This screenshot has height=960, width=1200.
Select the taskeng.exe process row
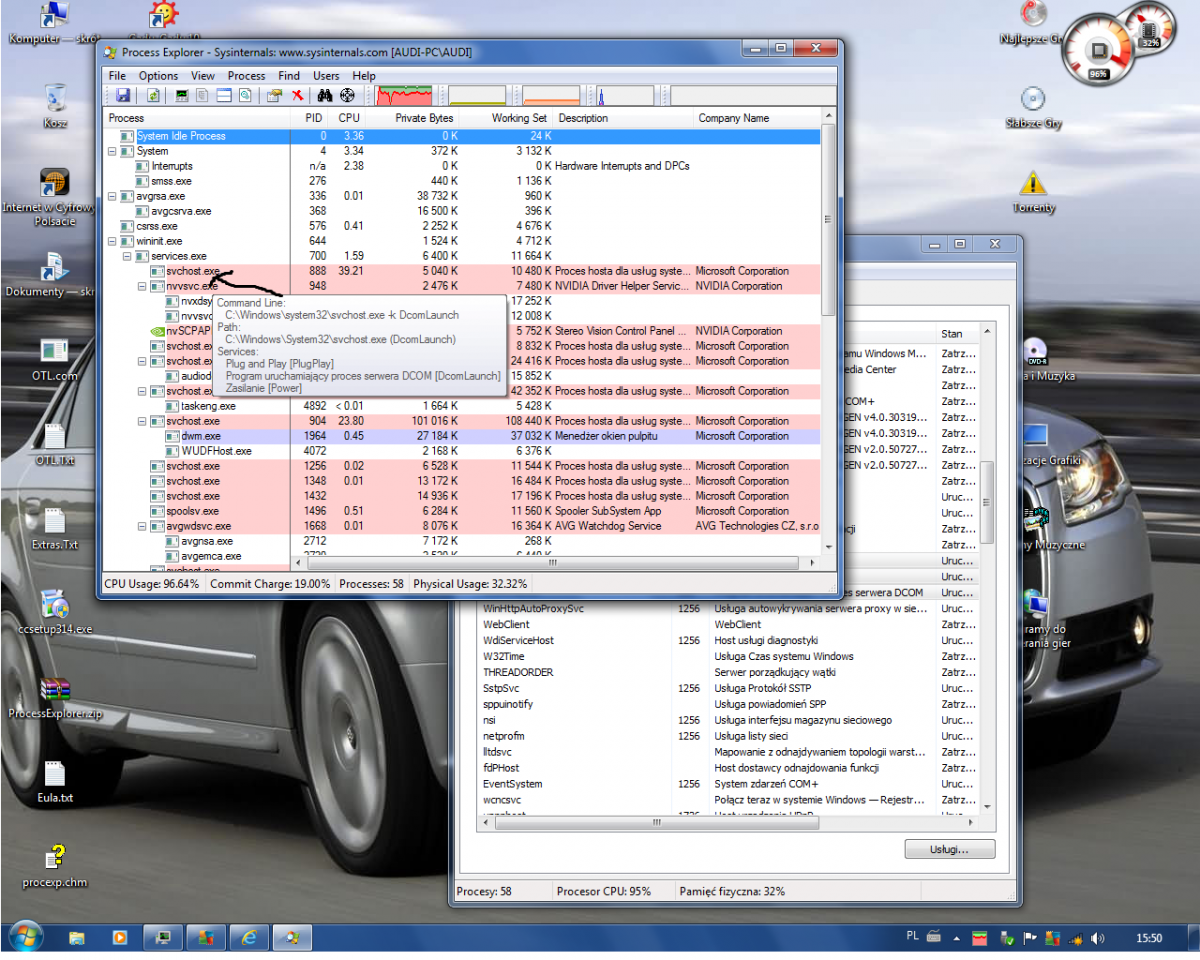pyautogui.click(x=462, y=406)
